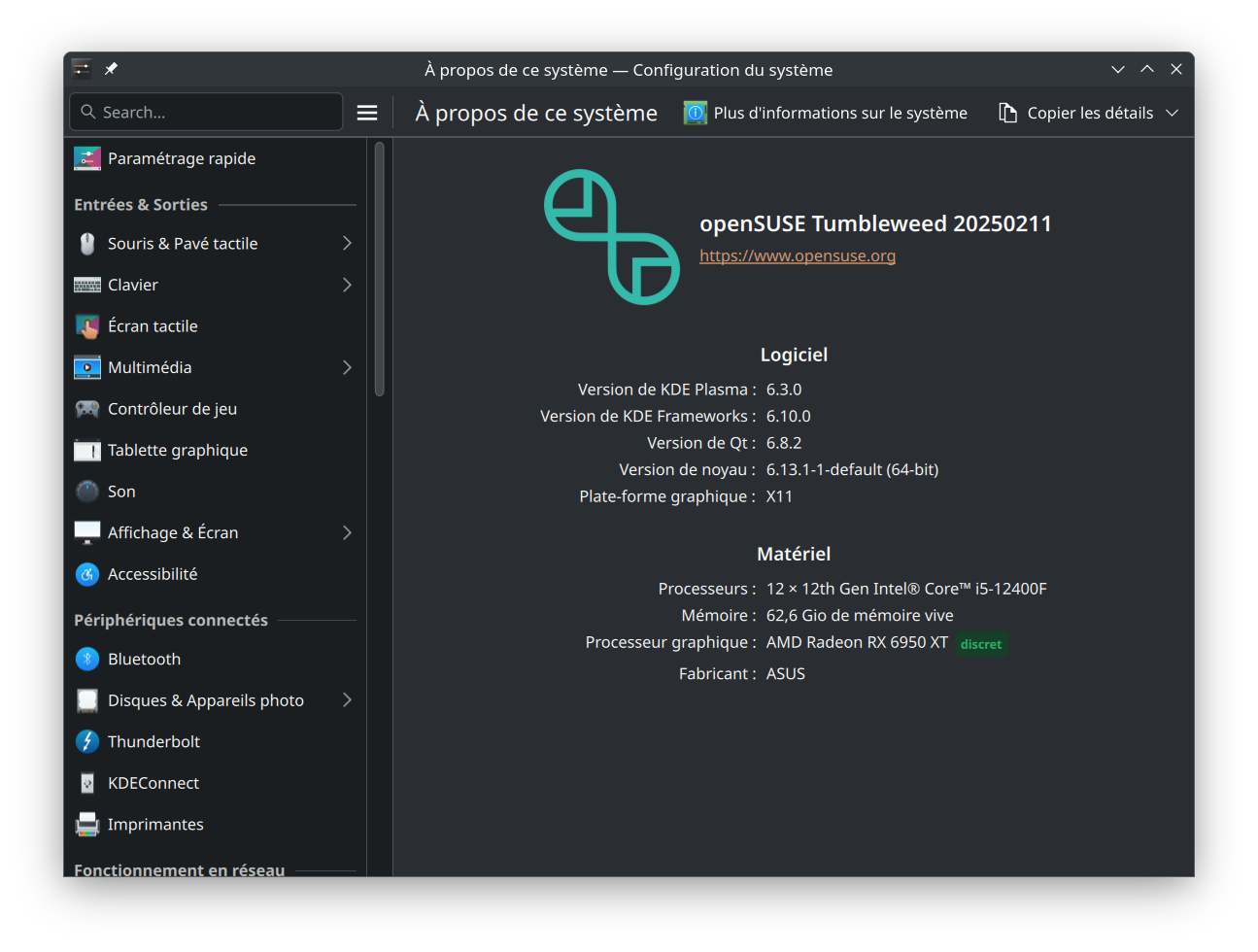The width and height of the screenshot is (1258, 952).
Task: Open the KDEConnect settings page
Action: (x=215, y=783)
